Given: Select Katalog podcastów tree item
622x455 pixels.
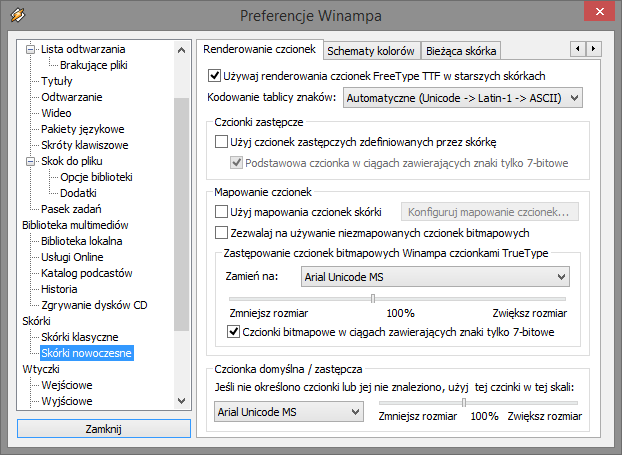Looking at the screenshot, I should 87,273.
